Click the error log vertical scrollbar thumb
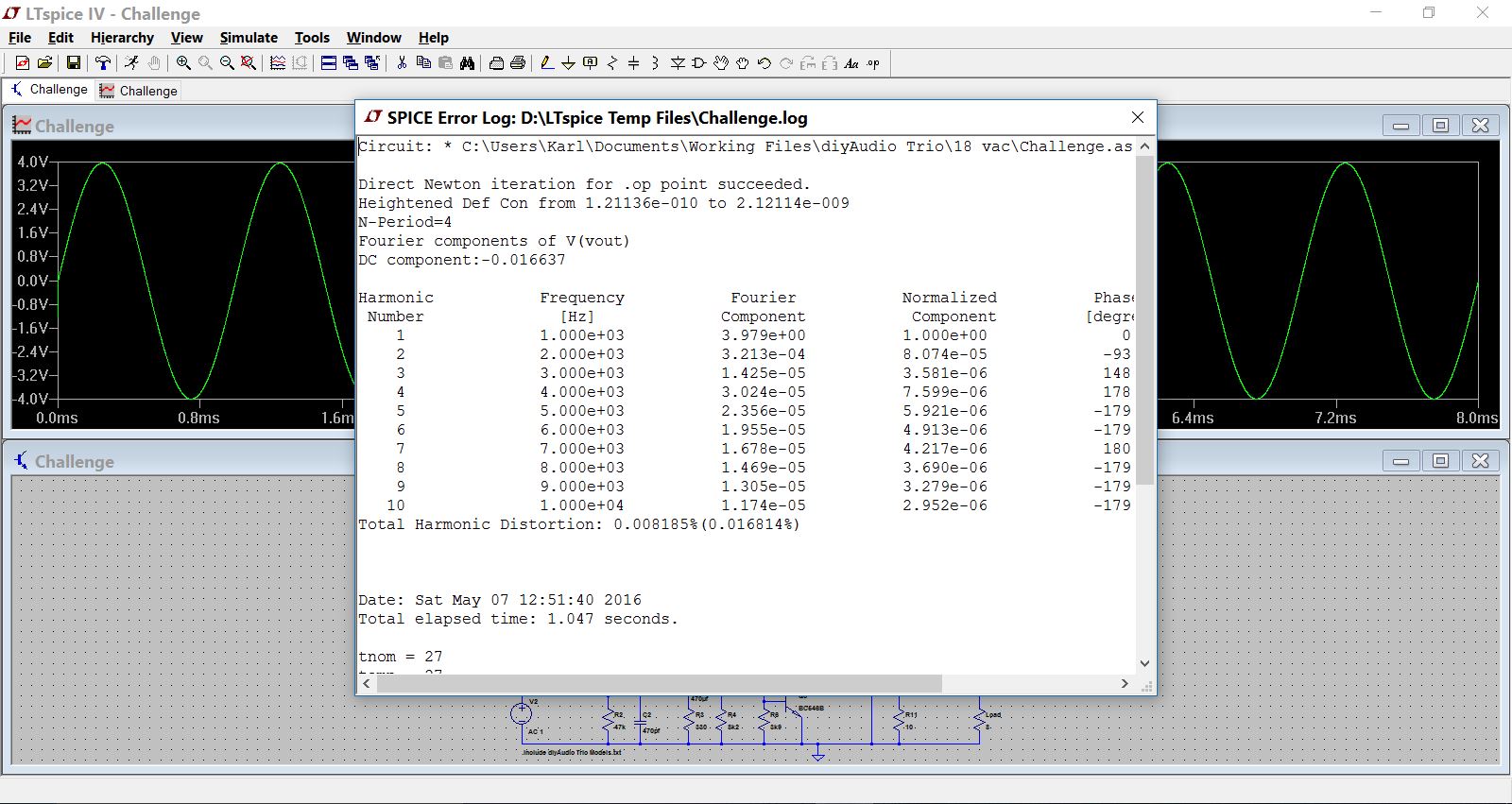 pyautogui.click(x=1144, y=320)
